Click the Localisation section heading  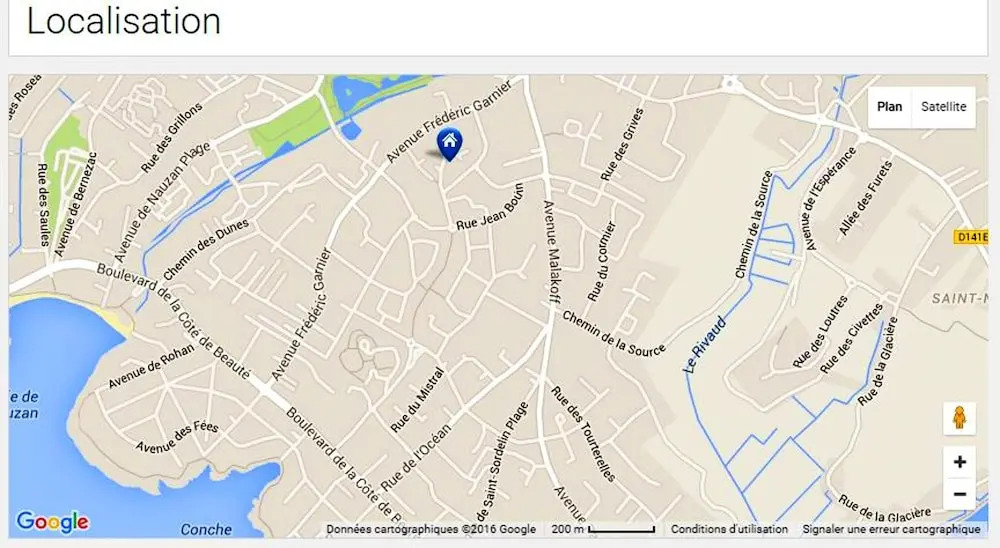coord(124,20)
